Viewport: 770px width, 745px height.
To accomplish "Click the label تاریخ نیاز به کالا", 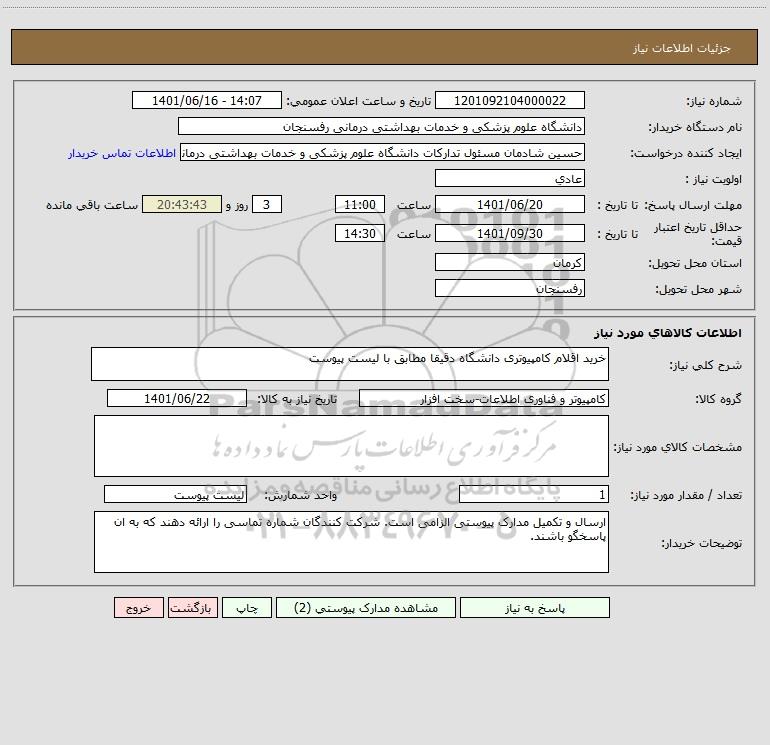I will click(x=298, y=399).
